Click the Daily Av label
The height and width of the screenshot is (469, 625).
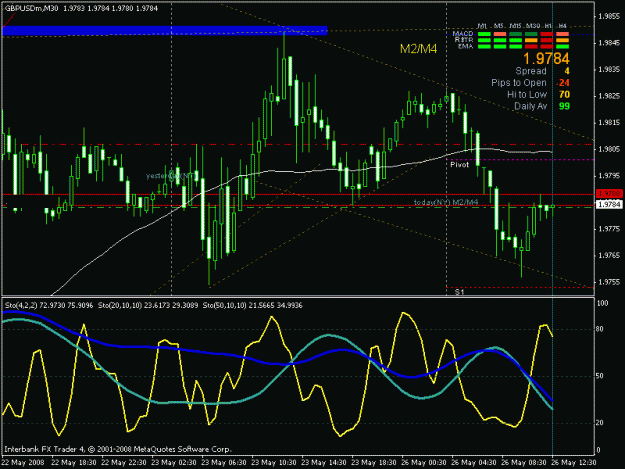pyautogui.click(x=531, y=106)
